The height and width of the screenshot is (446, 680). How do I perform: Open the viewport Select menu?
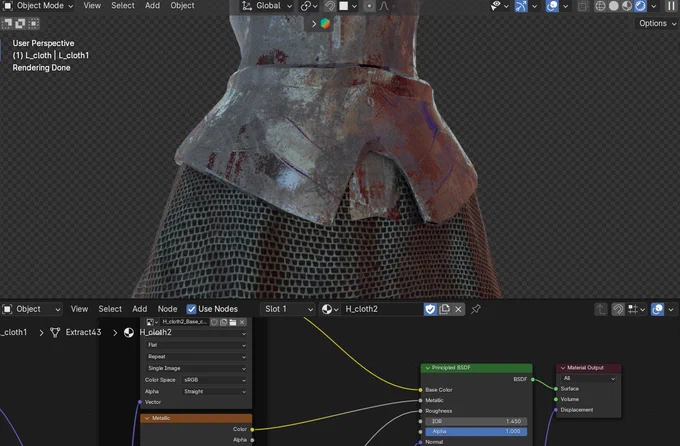point(123,6)
